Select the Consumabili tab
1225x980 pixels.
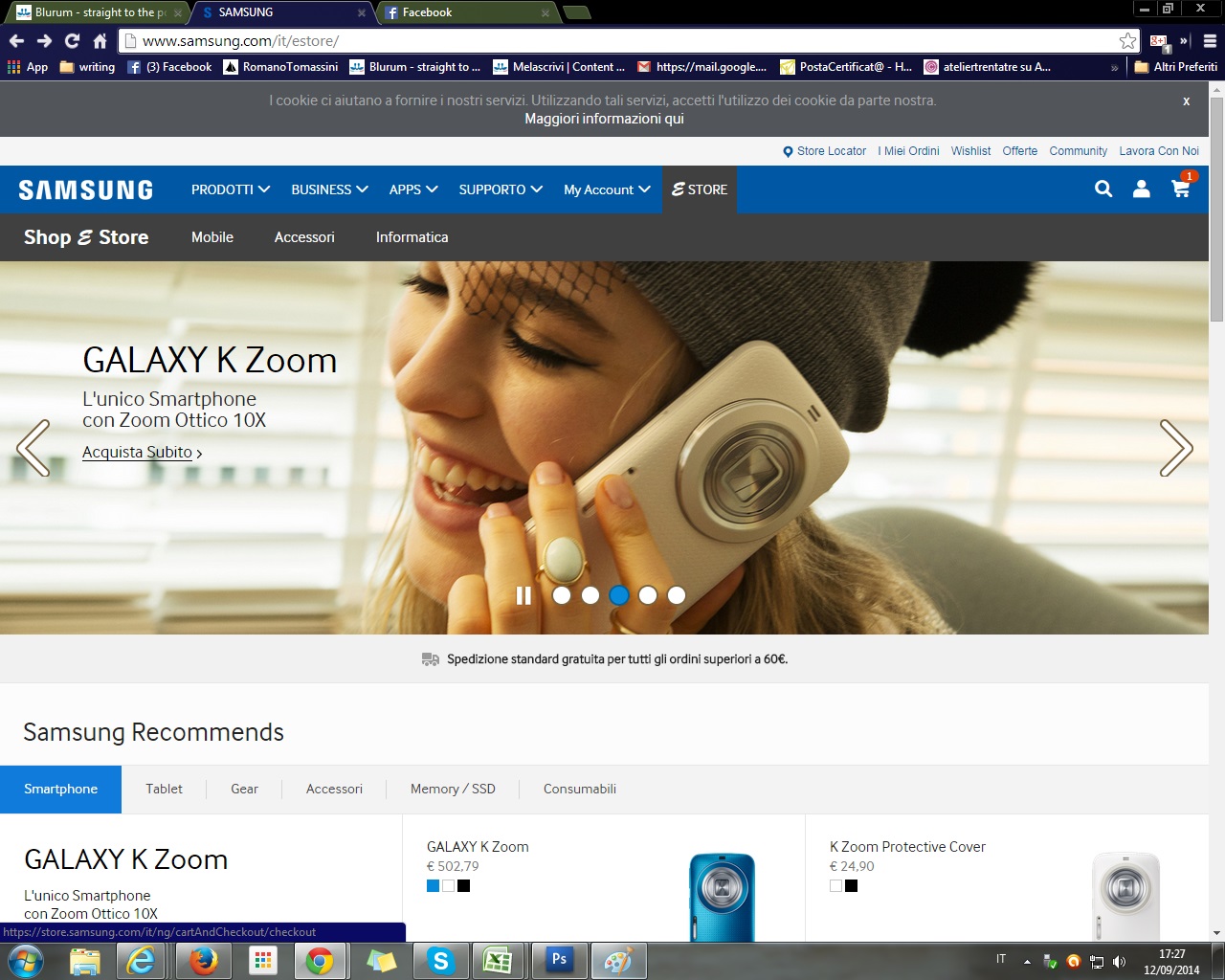(x=580, y=790)
